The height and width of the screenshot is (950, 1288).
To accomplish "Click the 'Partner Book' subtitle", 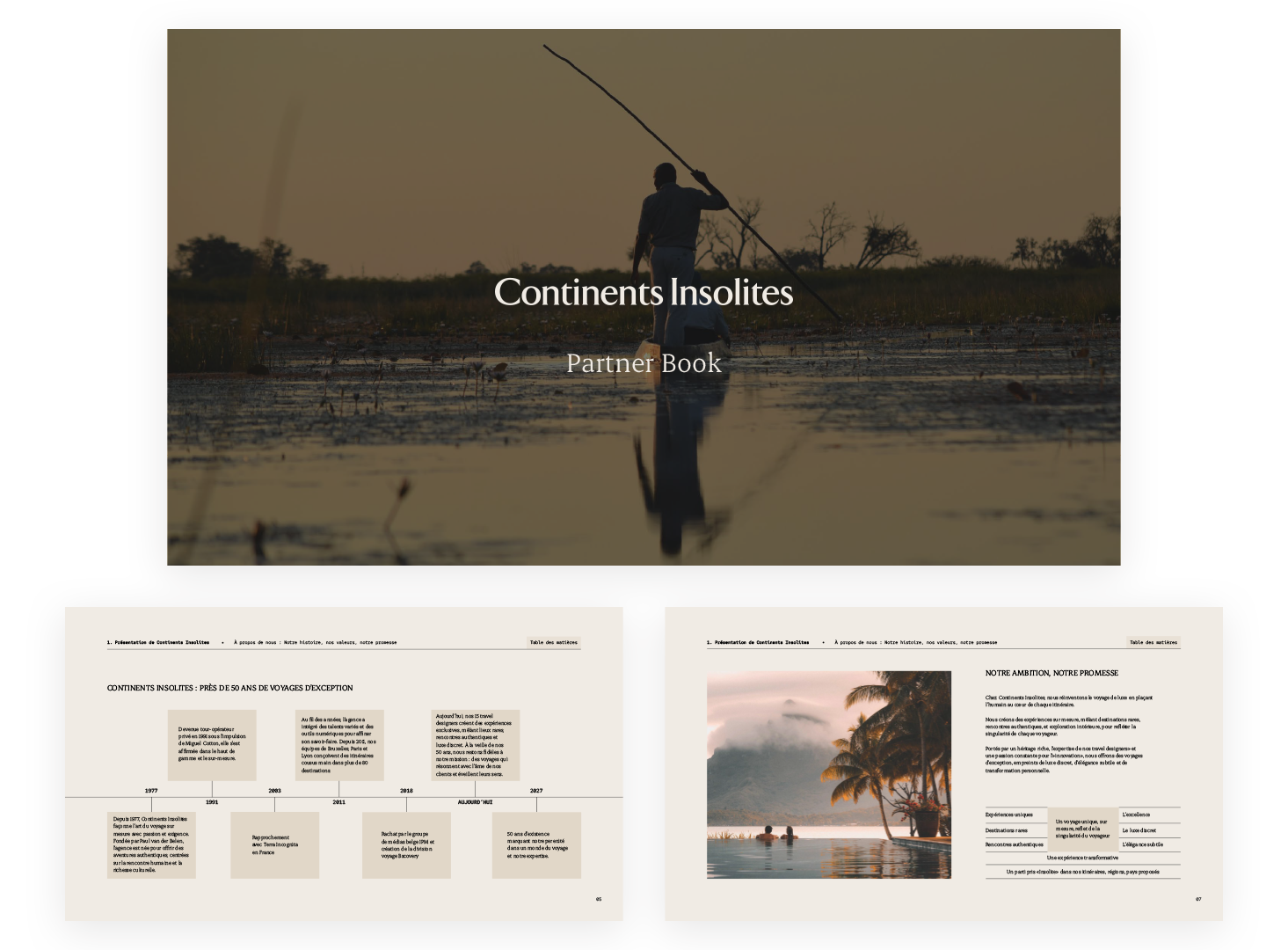I will pyautogui.click(x=644, y=363).
